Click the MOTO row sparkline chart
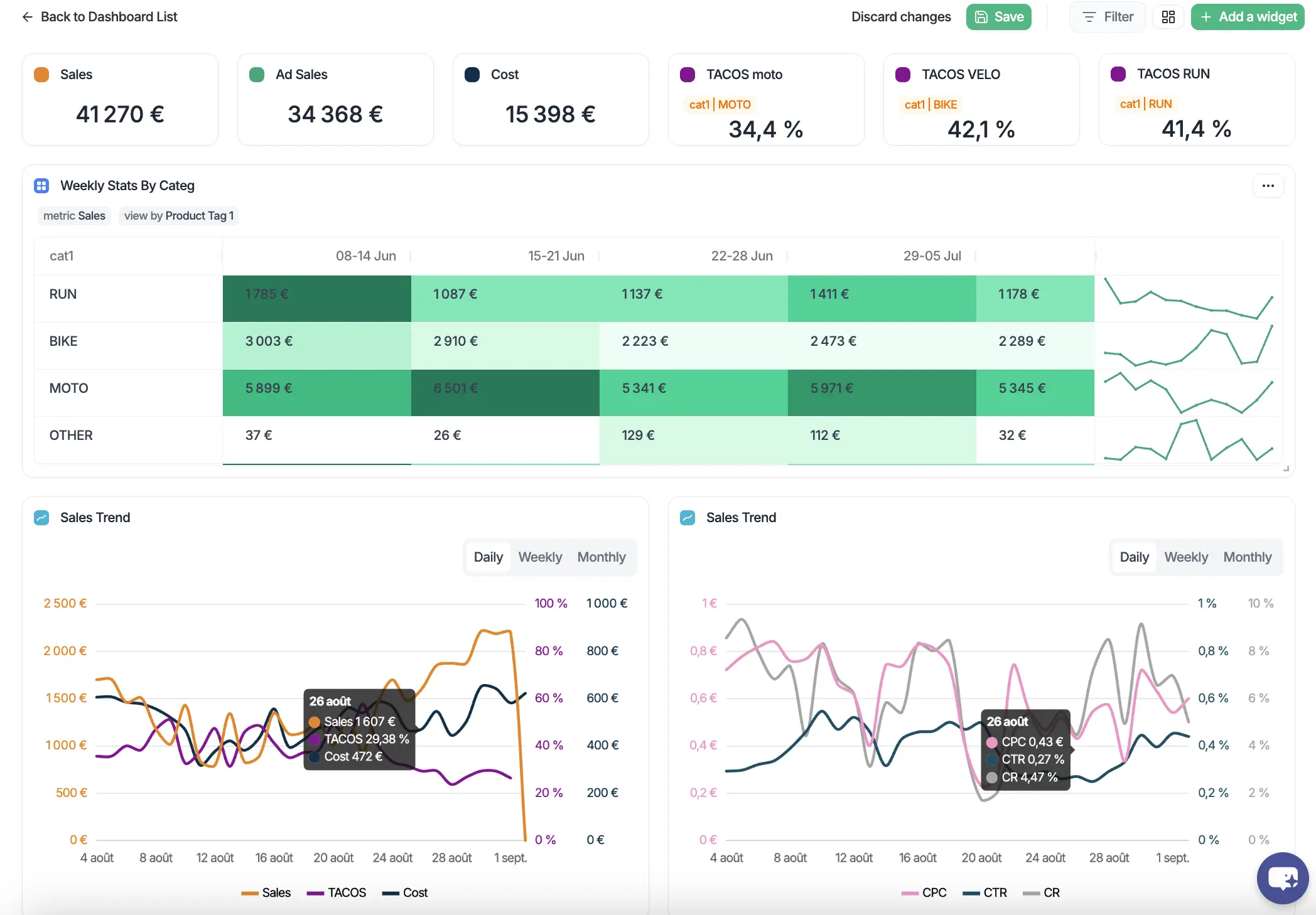Viewport: 1316px width, 915px height. 1189,393
